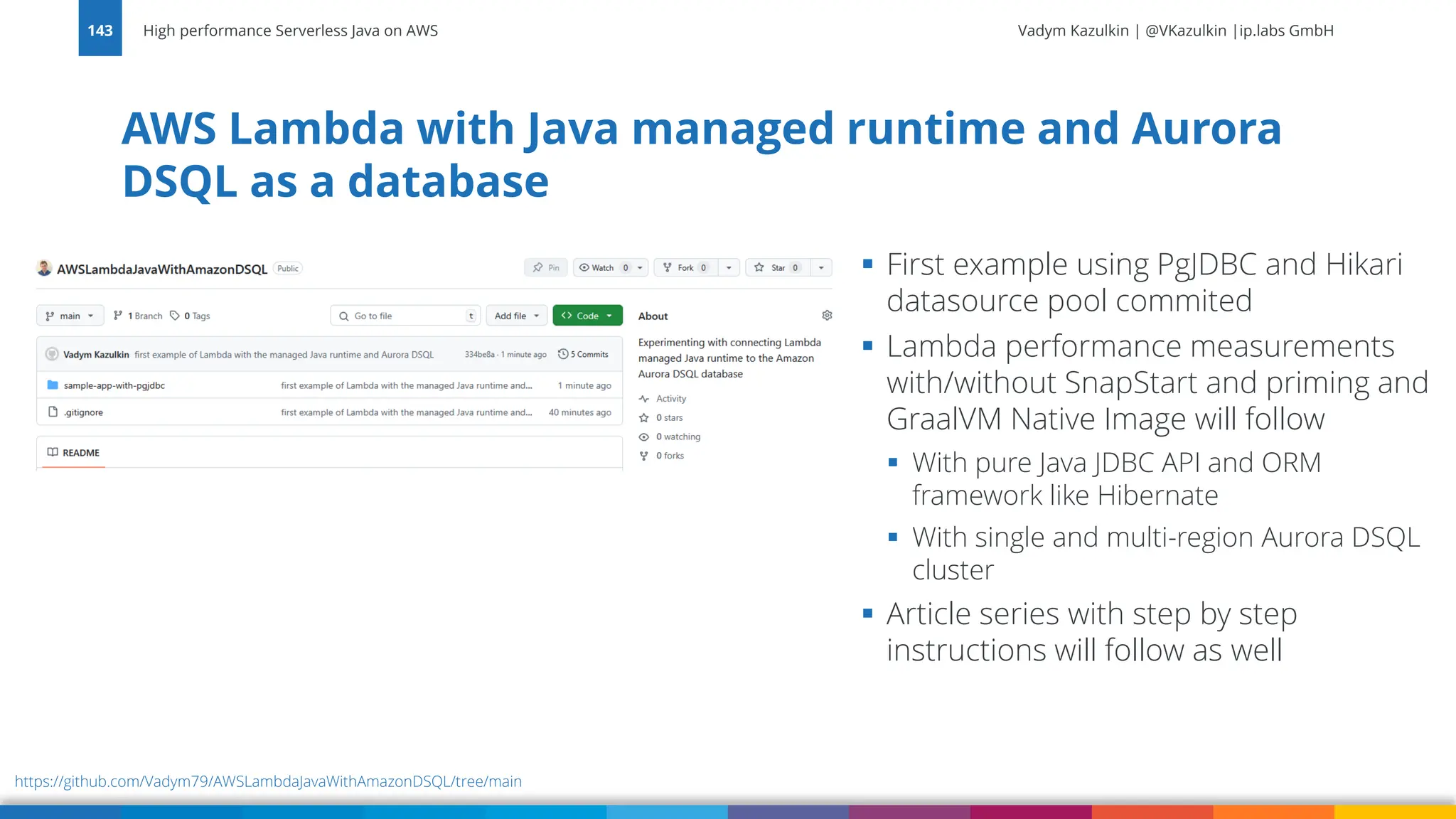The height and width of the screenshot is (819, 1456).
Task: Star the AWSLambdaJavaWithAmazonDSQL repository
Action: pos(777,267)
